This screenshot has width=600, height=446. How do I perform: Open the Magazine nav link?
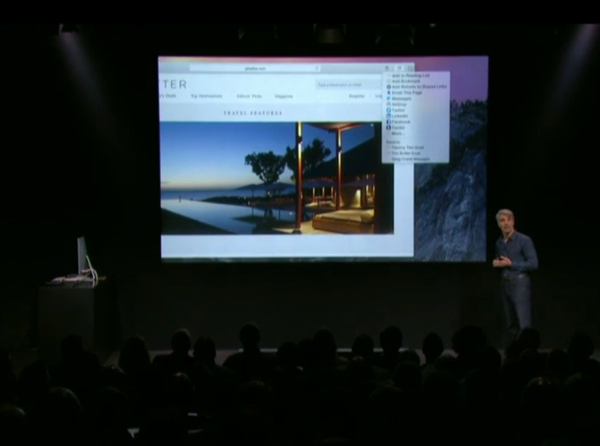[284, 96]
